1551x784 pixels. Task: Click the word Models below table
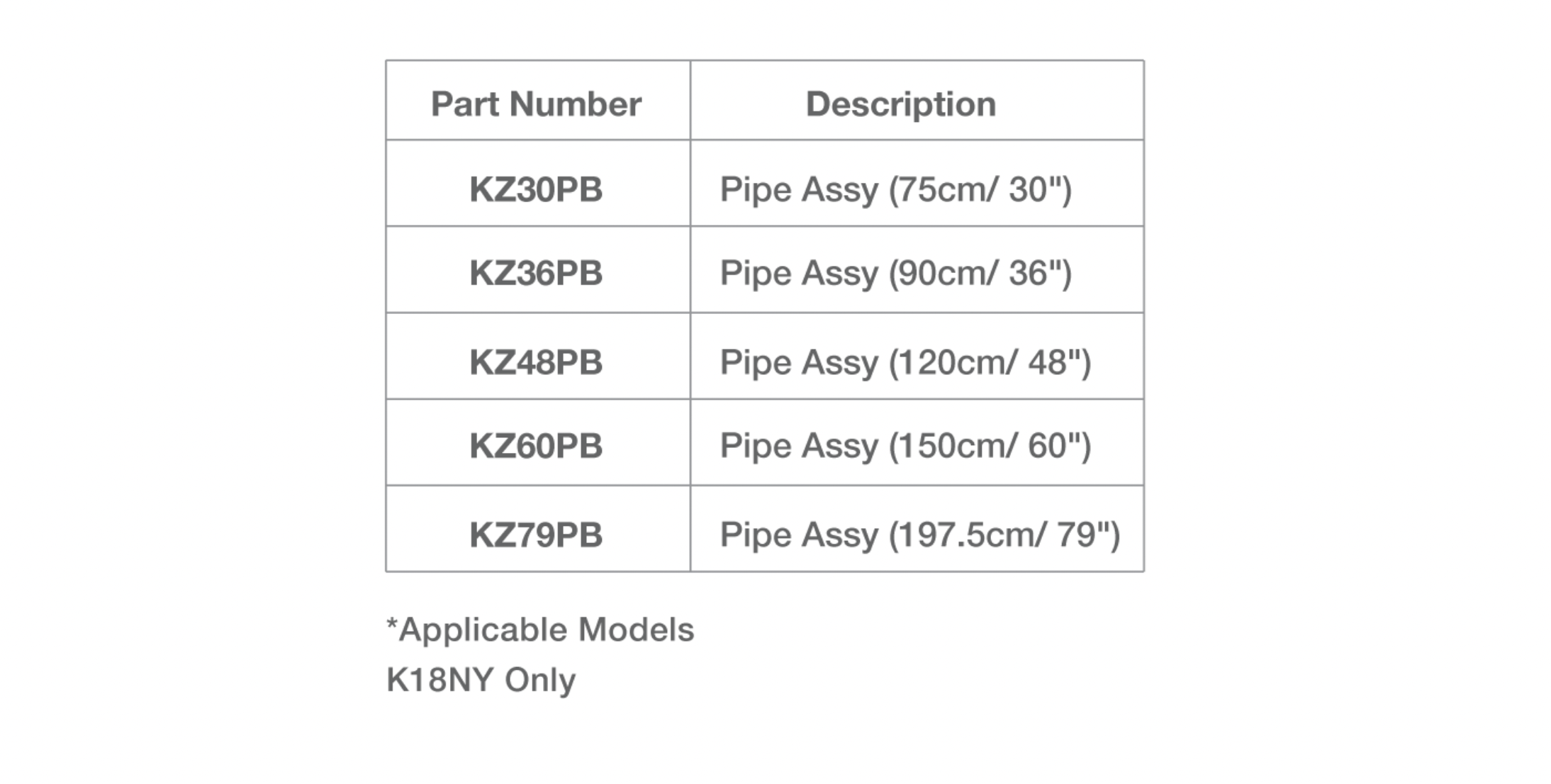637,630
